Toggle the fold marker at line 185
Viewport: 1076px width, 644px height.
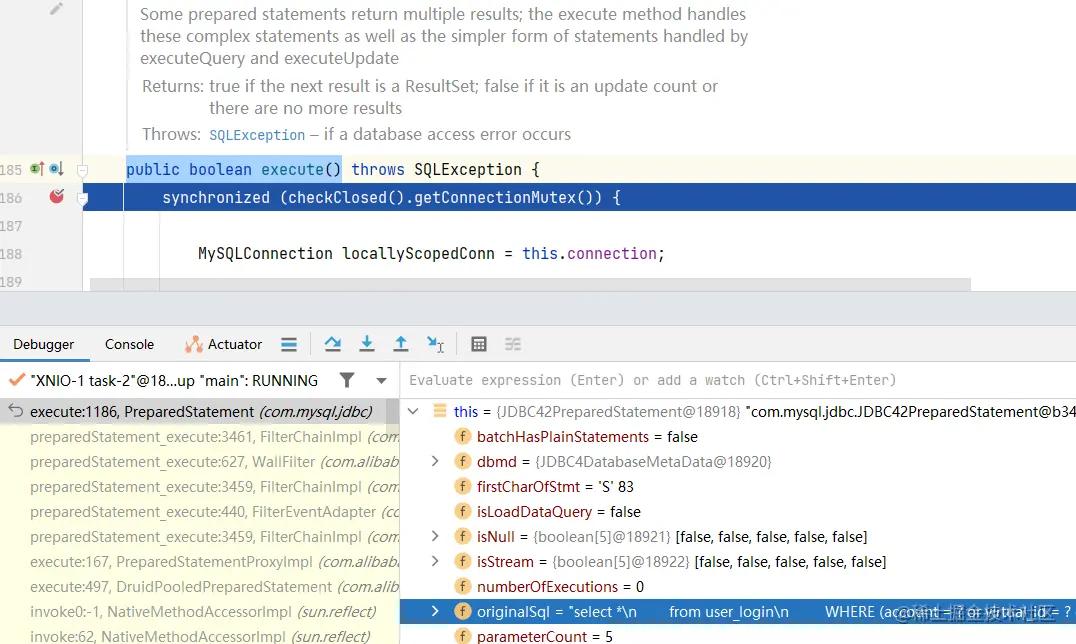[82, 170]
